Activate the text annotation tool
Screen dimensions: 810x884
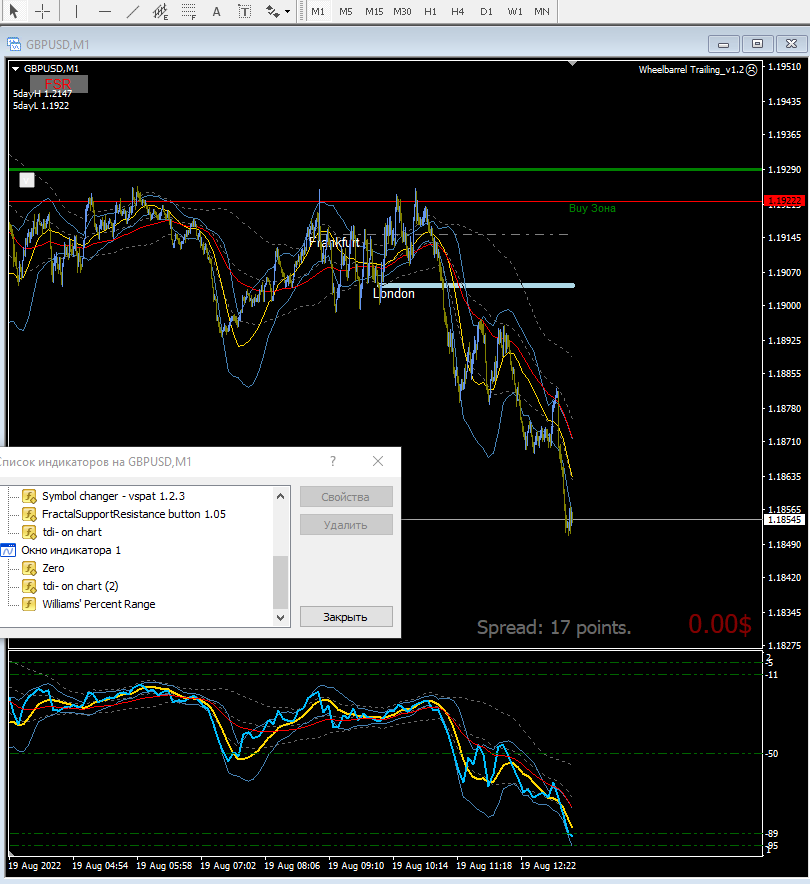click(217, 12)
